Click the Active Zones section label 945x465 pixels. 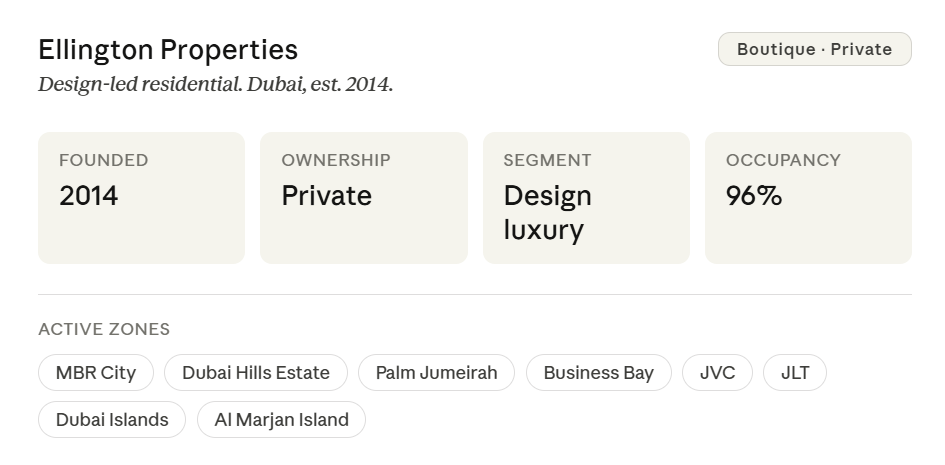[104, 329]
